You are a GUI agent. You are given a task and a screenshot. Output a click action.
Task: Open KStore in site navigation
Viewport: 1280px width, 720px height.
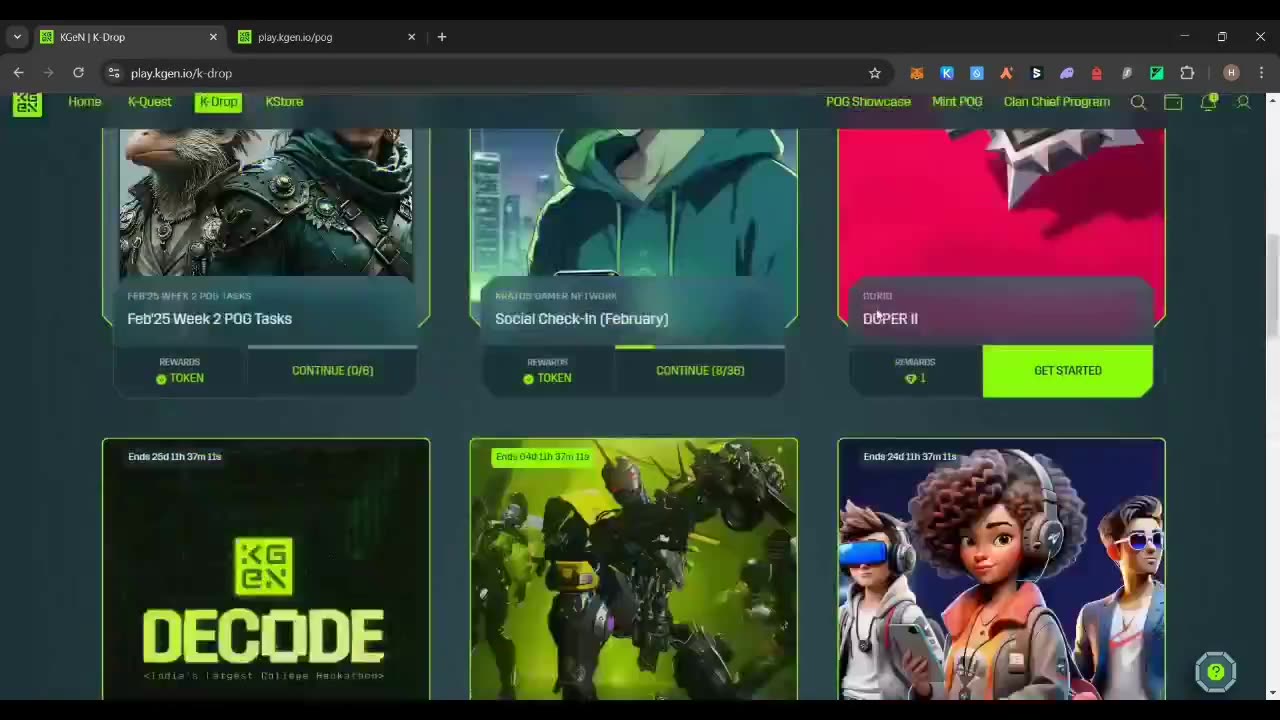coord(284,102)
